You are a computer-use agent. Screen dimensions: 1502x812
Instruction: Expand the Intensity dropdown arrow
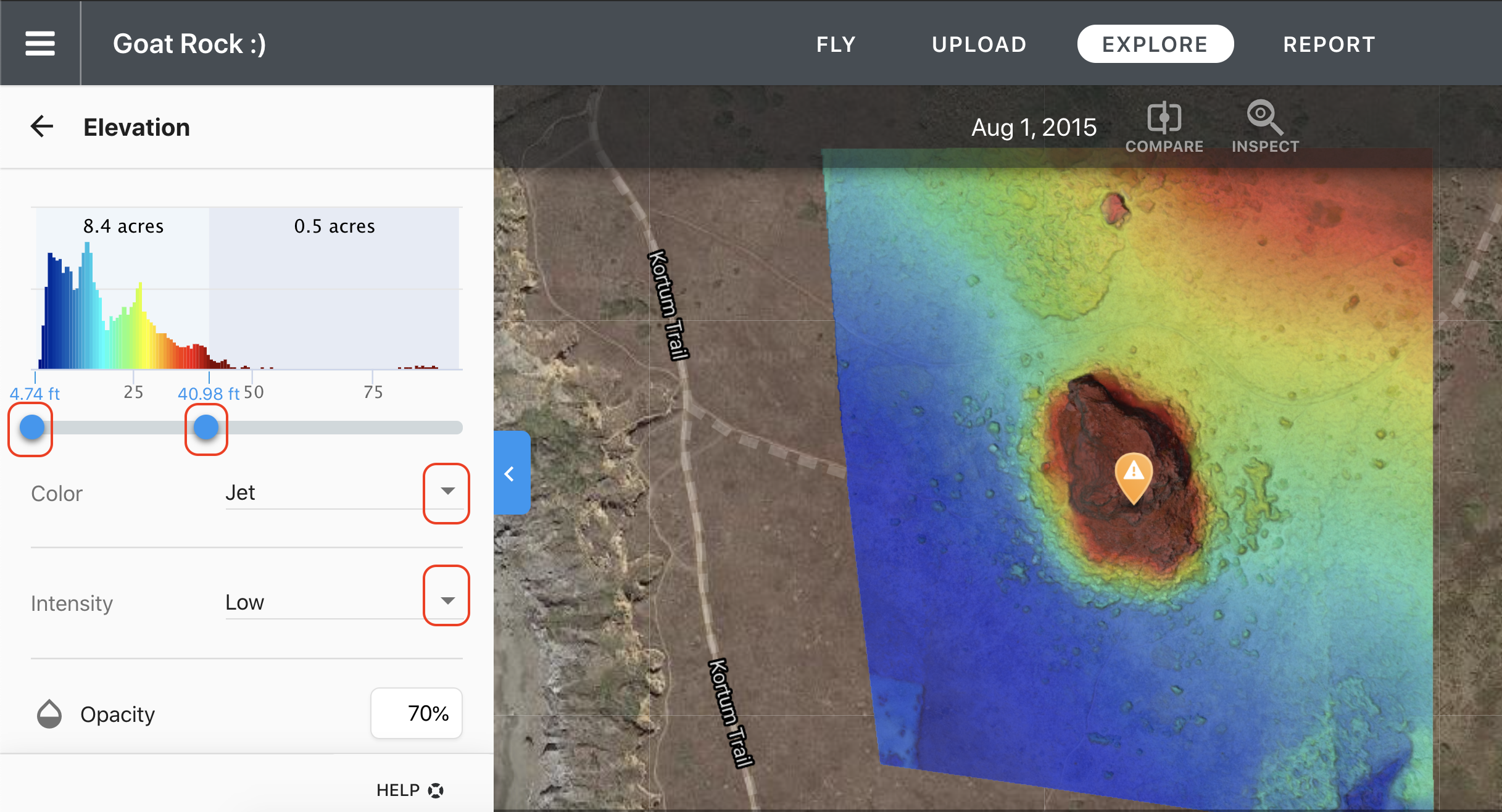pyautogui.click(x=447, y=600)
